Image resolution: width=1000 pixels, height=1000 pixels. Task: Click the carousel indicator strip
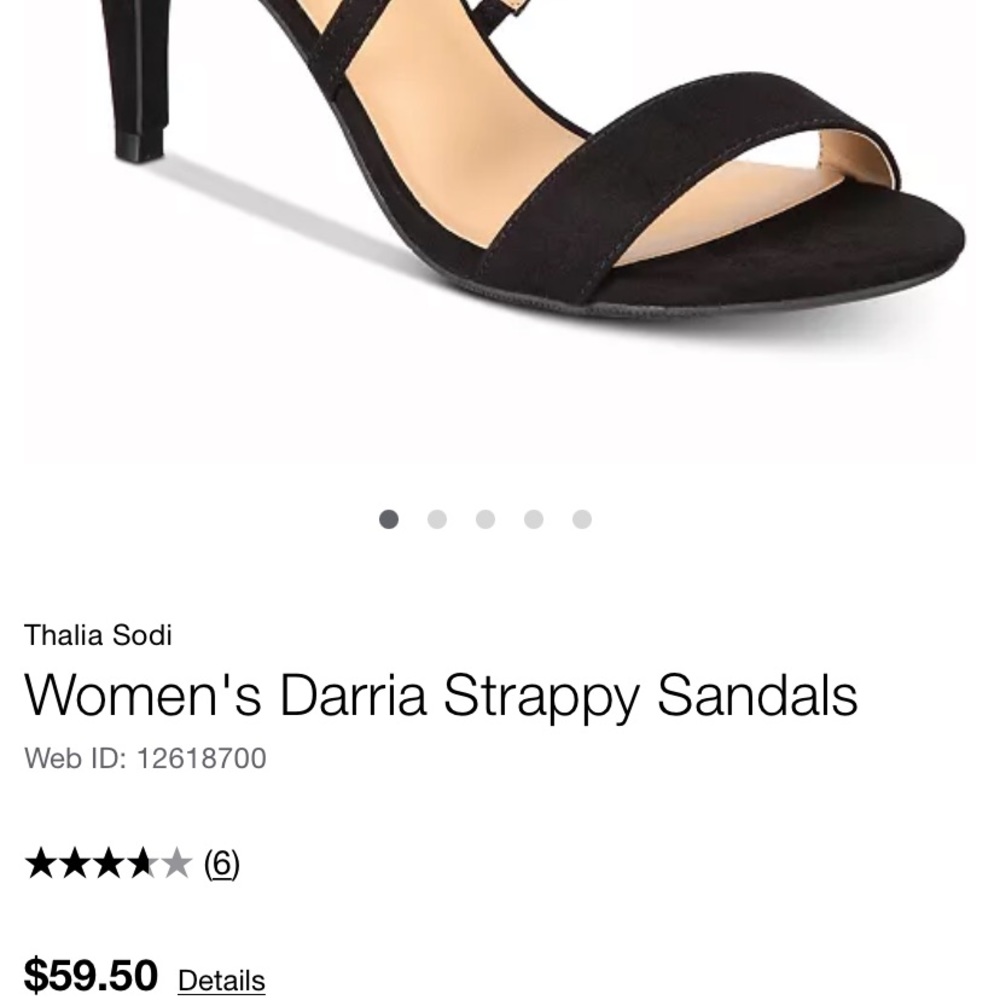486,518
